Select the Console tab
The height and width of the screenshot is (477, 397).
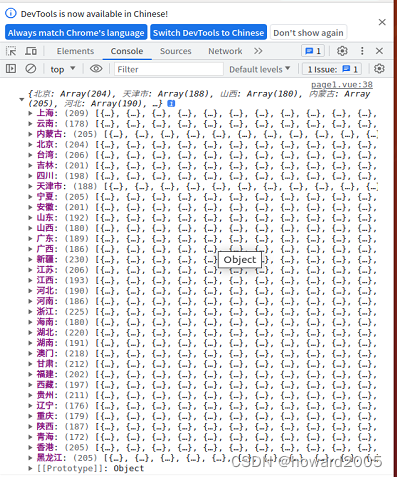[x=127, y=51]
